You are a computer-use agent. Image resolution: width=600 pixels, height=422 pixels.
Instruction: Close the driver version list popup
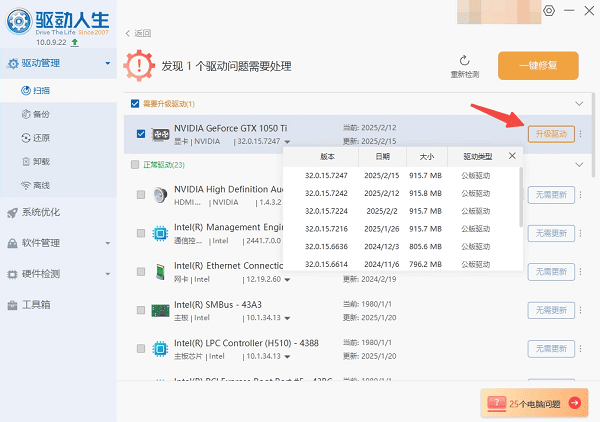[513, 156]
